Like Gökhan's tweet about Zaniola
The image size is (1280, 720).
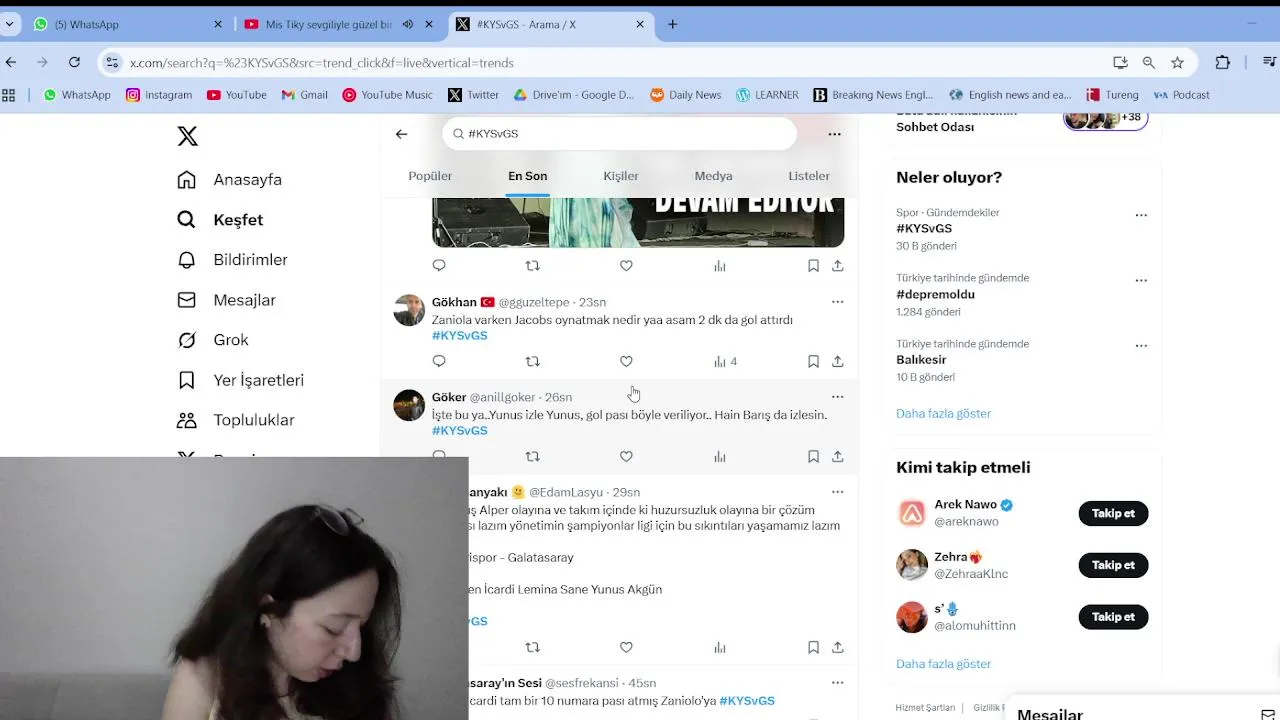pos(626,361)
